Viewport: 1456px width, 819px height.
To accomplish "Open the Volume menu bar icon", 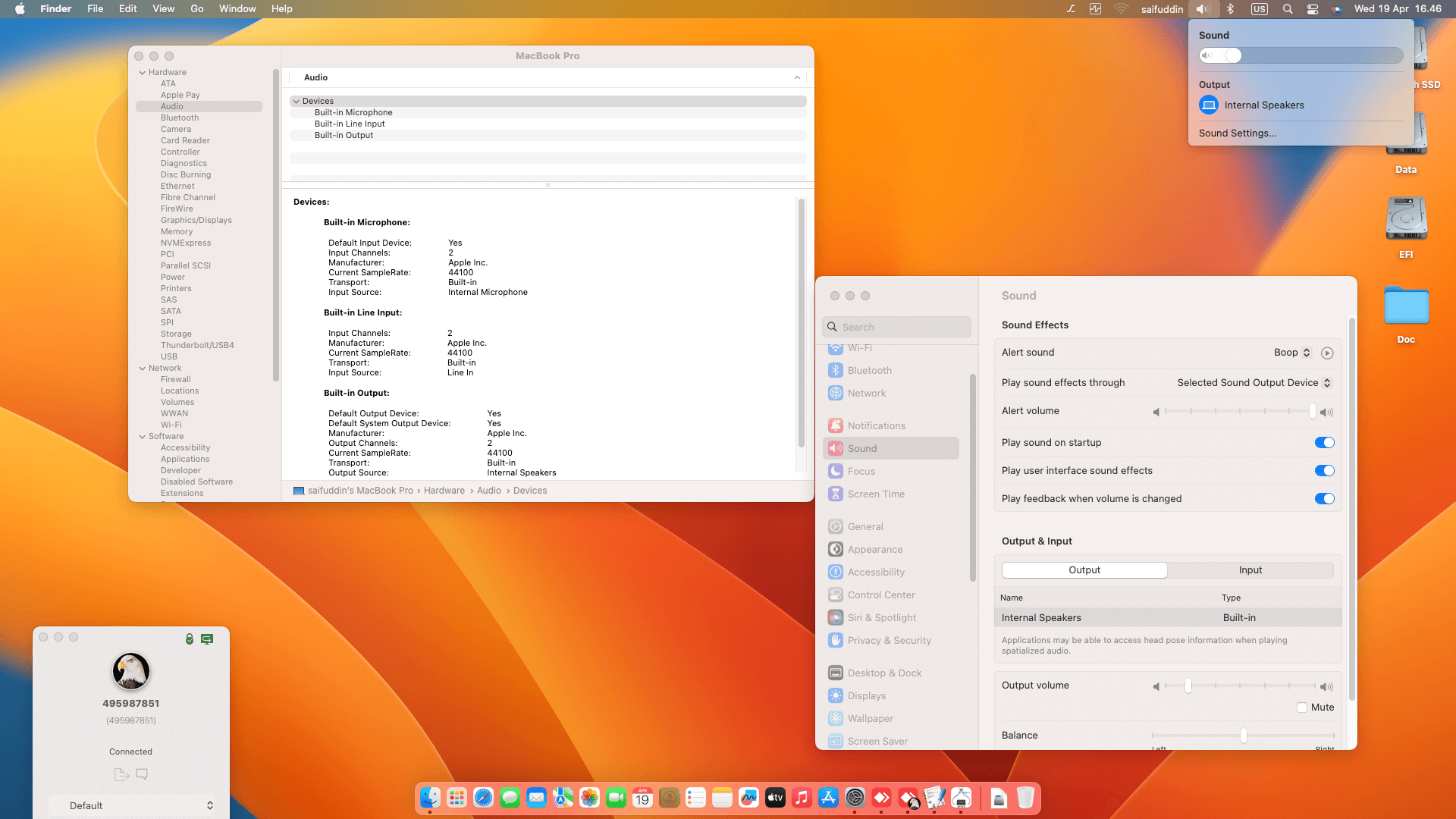I will [1202, 9].
